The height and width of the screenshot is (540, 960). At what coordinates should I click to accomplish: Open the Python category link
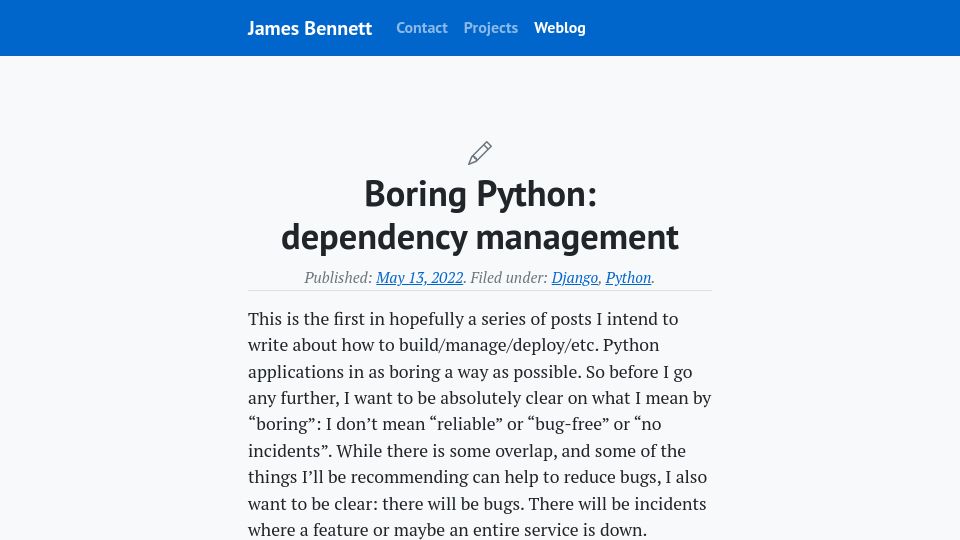(628, 277)
